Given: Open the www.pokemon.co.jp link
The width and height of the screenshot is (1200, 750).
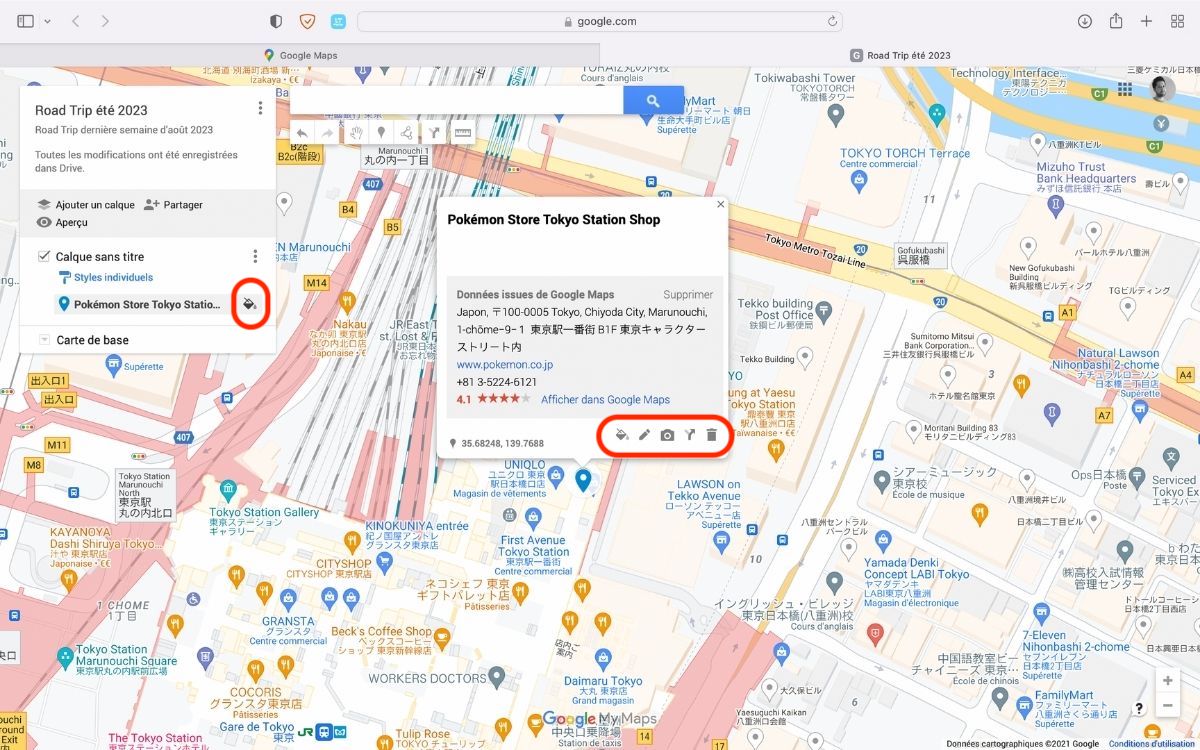Looking at the screenshot, I should pos(505,365).
